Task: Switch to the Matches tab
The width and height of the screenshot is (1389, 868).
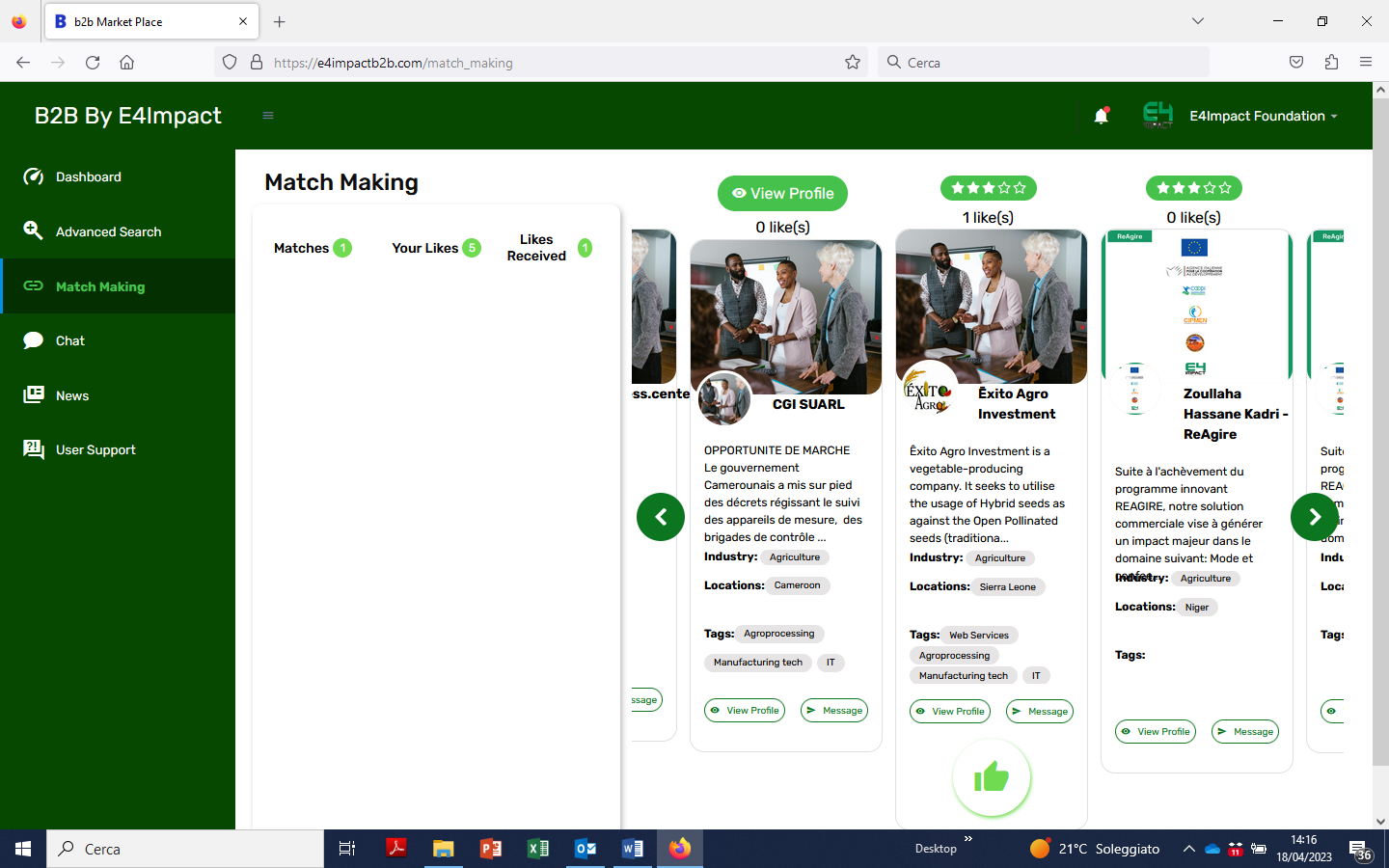Action: pos(313,248)
